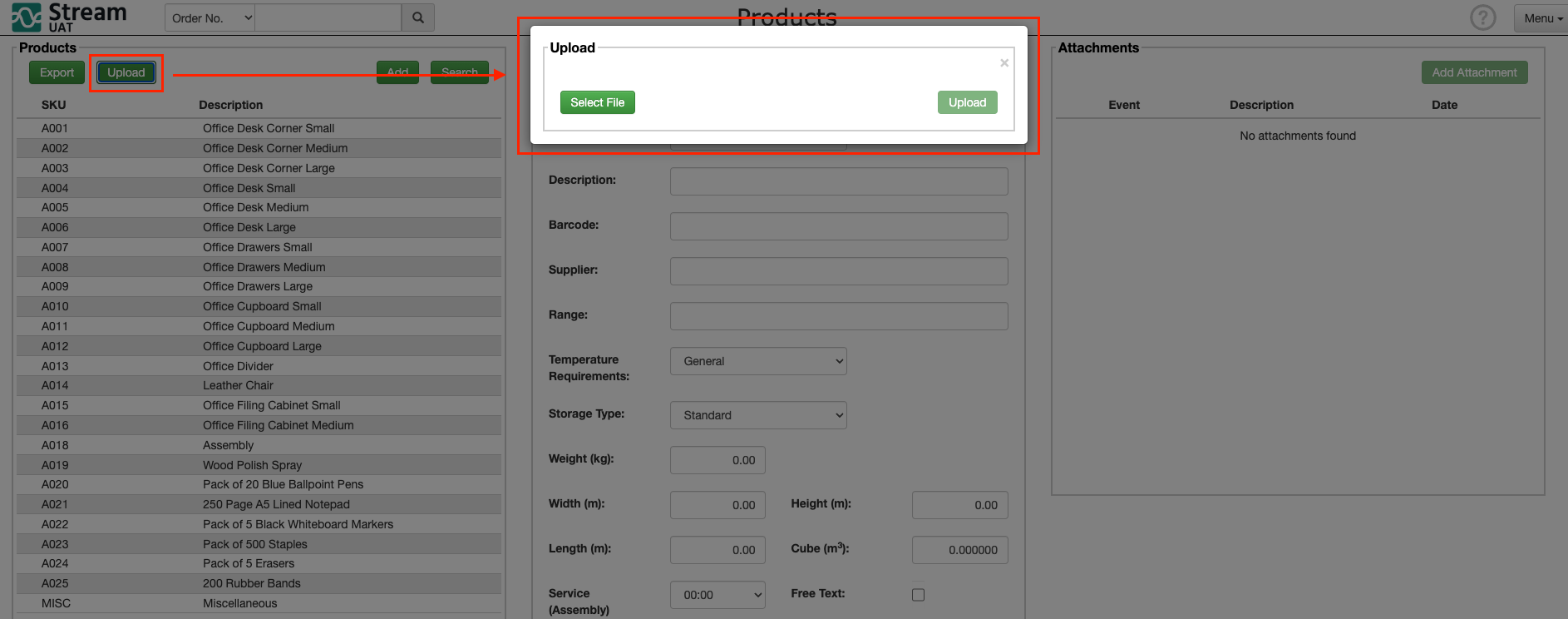The image size is (1568, 619).
Task: Select row A018 Assembly
Action: coord(259,445)
